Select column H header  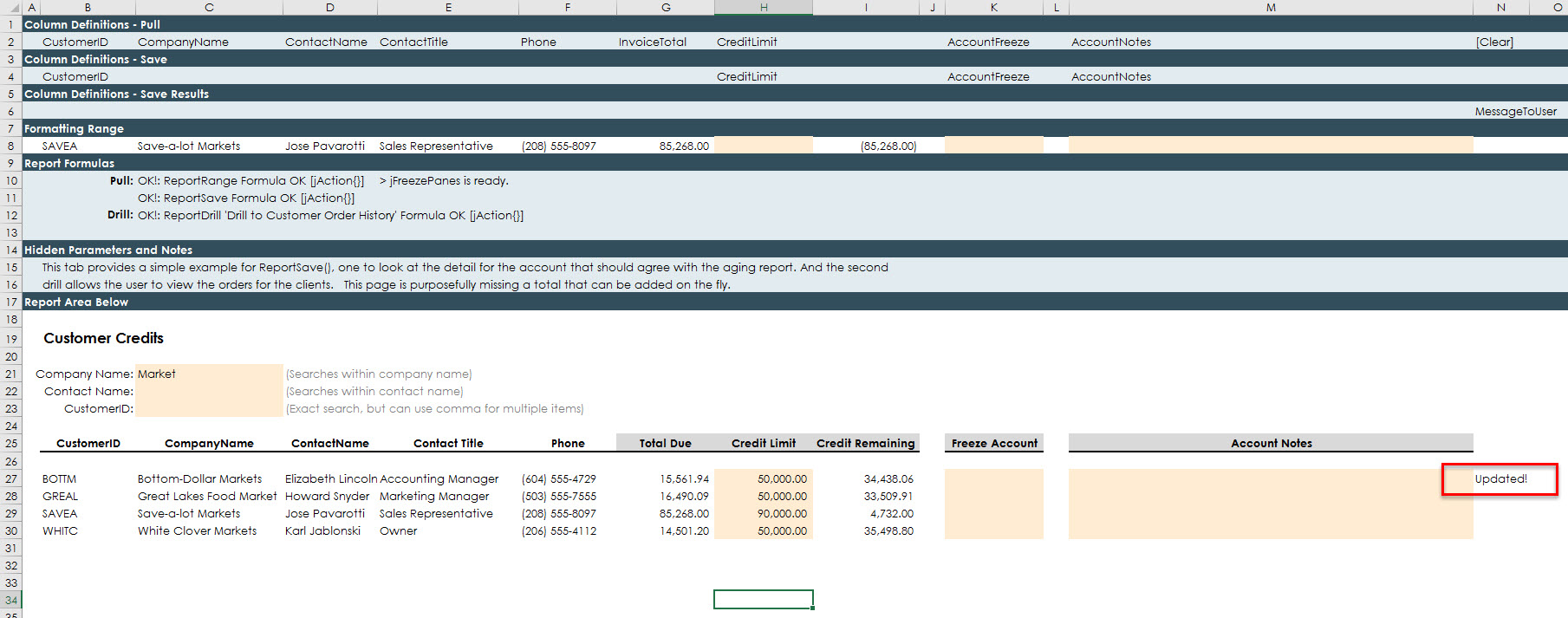click(x=764, y=7)
